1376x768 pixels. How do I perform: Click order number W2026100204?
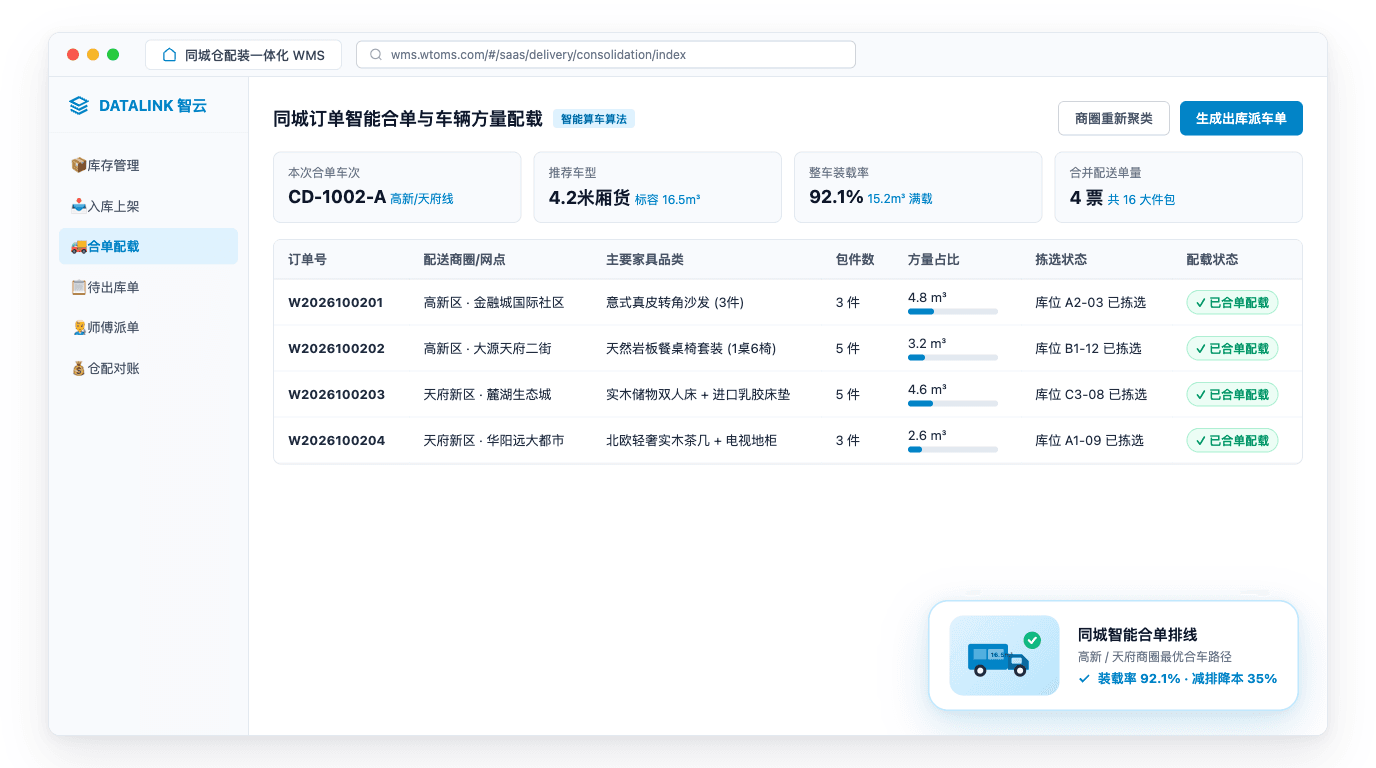pos(336,440)
